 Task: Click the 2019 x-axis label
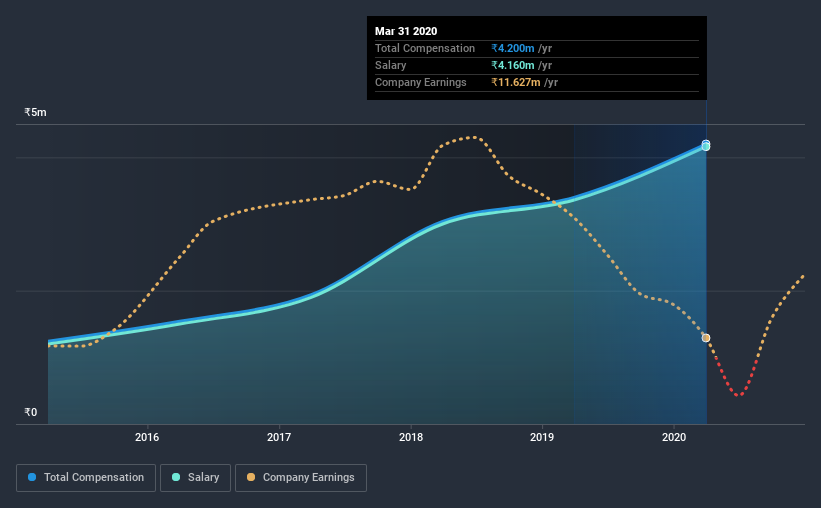pos(542,437)
